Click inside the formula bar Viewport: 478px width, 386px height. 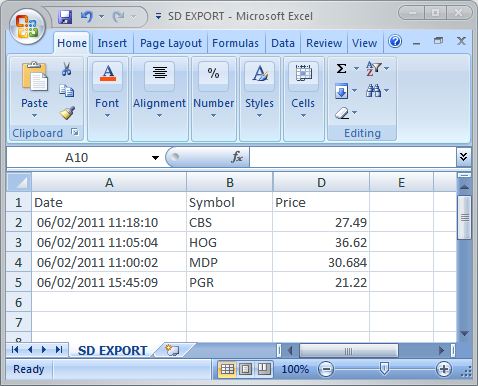[x=353, y=157]
